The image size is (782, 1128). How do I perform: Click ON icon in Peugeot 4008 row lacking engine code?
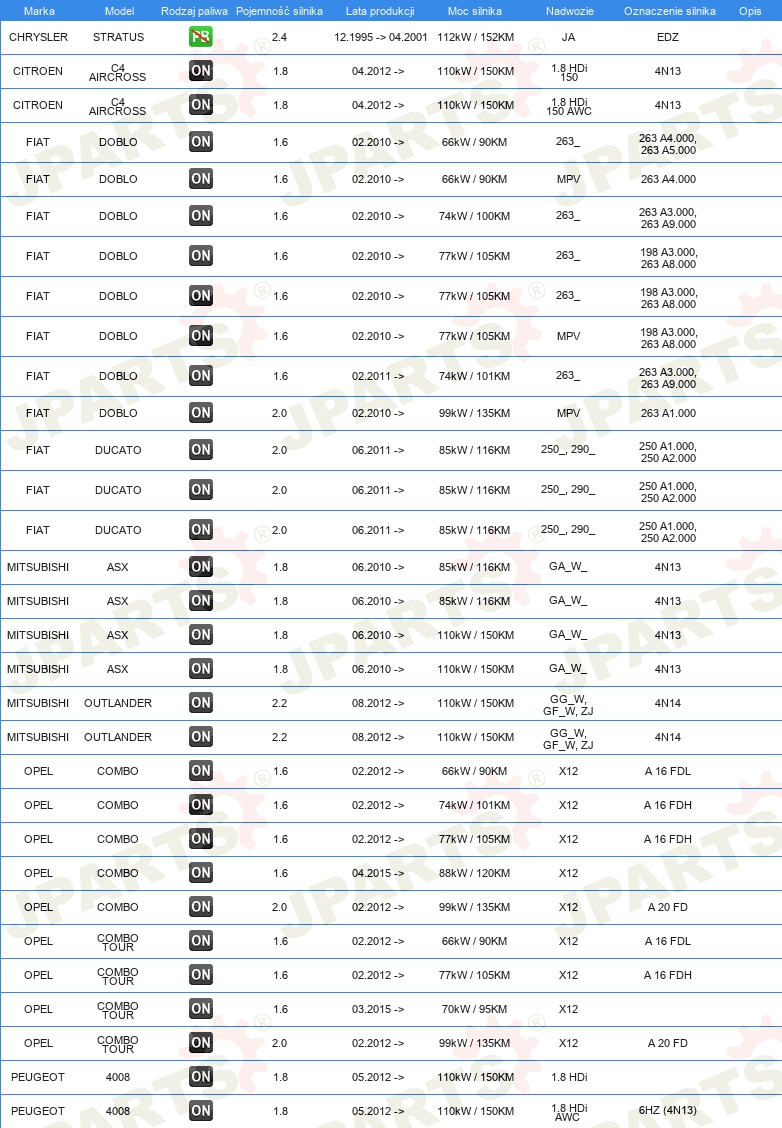(x=201, y=1077)
